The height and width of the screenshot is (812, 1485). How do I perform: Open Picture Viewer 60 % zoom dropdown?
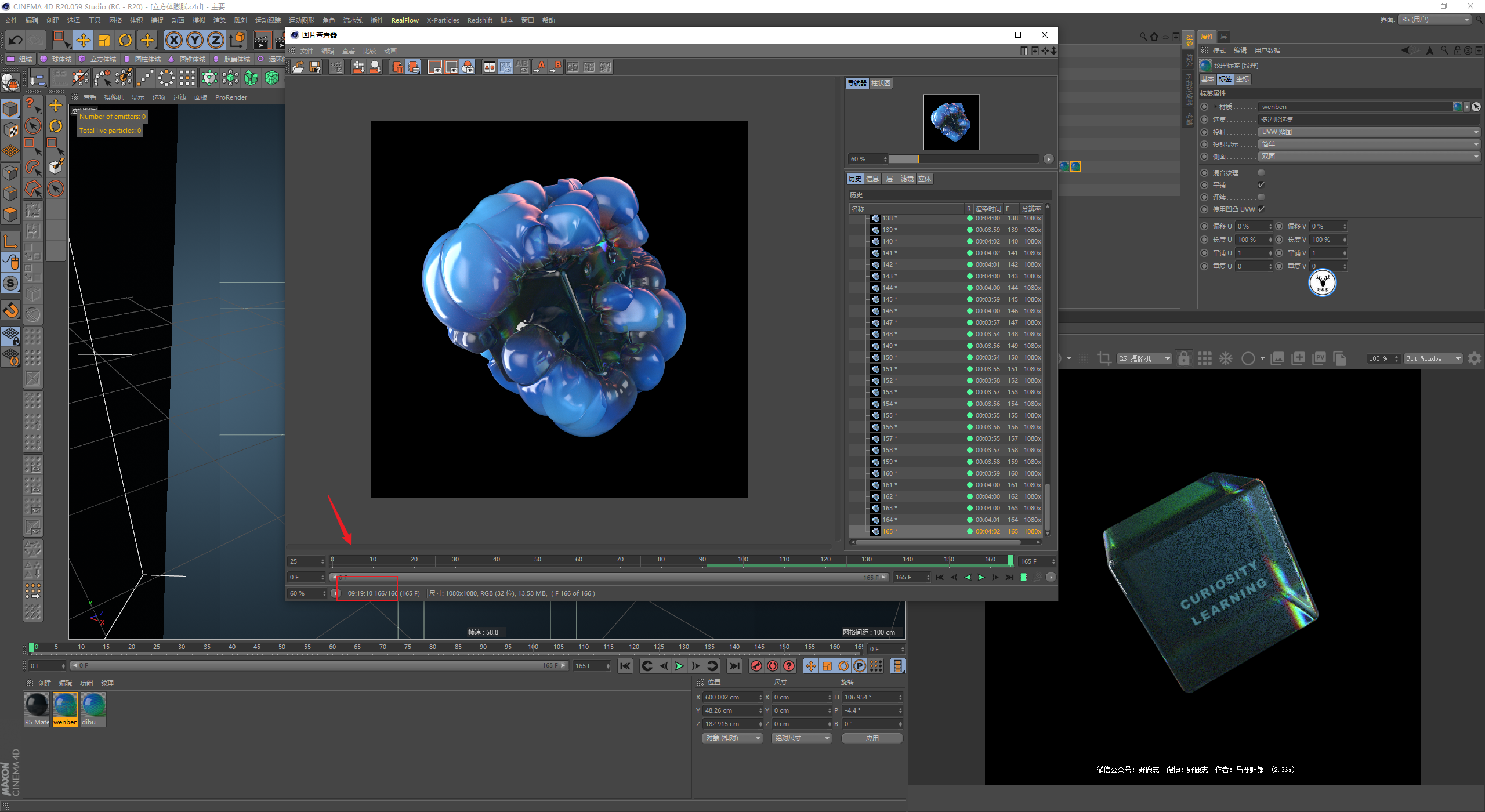click(x=307, y=593)
